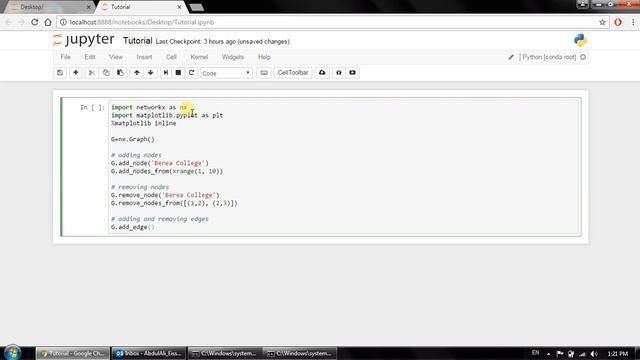Viewport: 640px width, 360px height.
Task: Open the File menu
Action: pyautogui.click(x=65, y=57)
